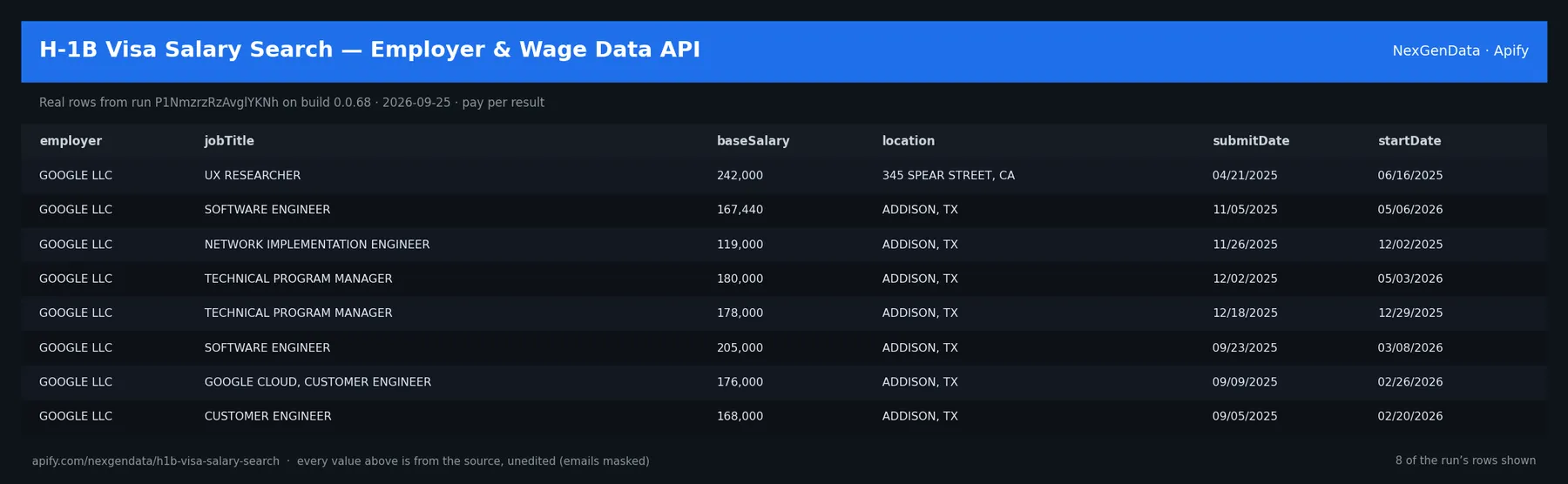Click the 167,440 salary cell
Screen dimensions: 1568x484
tap(740, 210)
